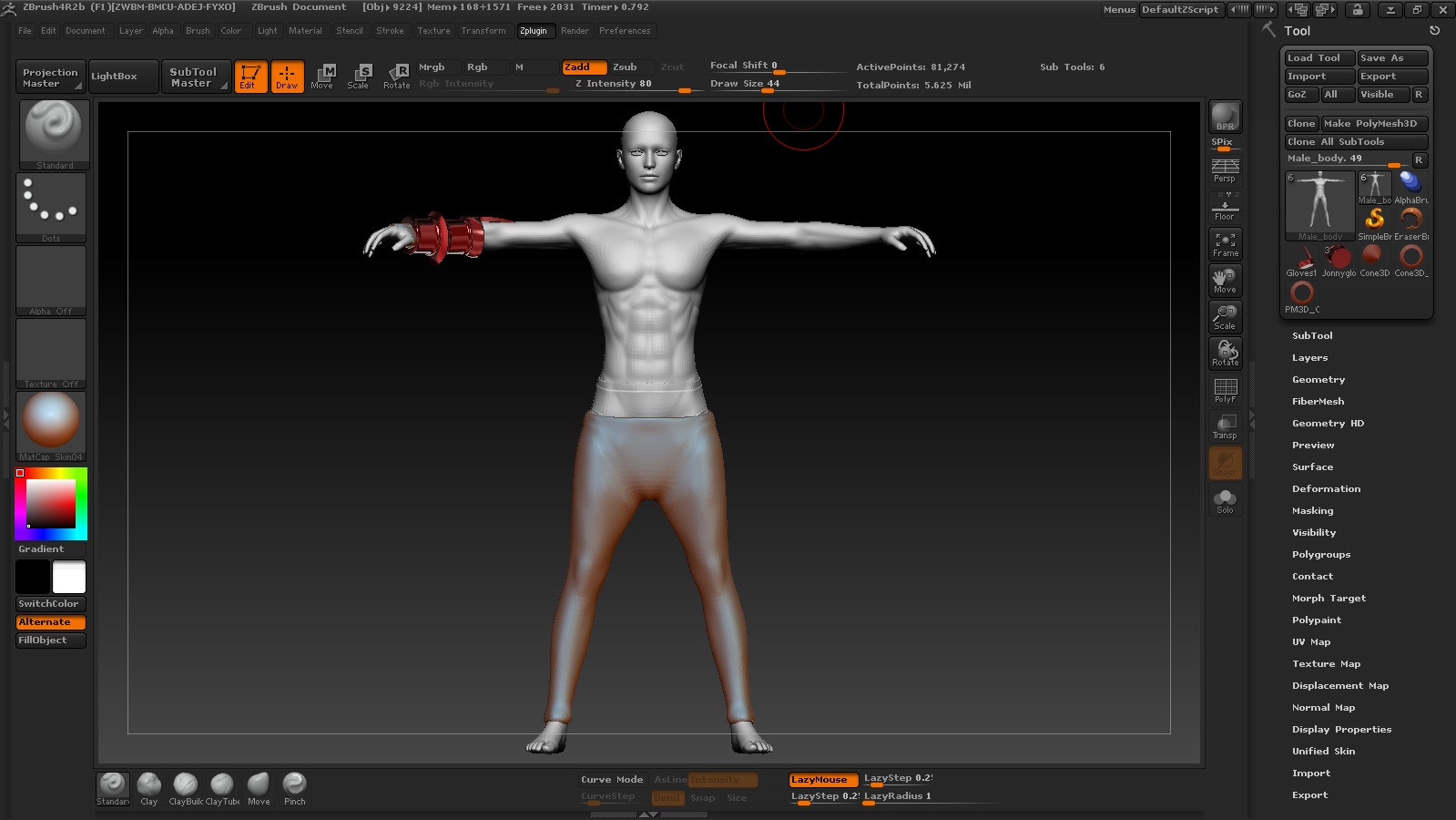Expand the Geometry subpalette
1456x820 pixels.
[1319, 380]
